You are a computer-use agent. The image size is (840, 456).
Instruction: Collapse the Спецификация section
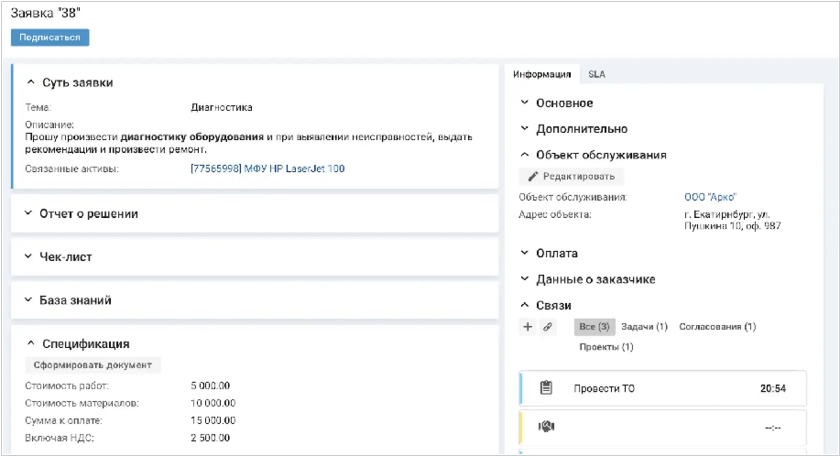click(31, 344)
